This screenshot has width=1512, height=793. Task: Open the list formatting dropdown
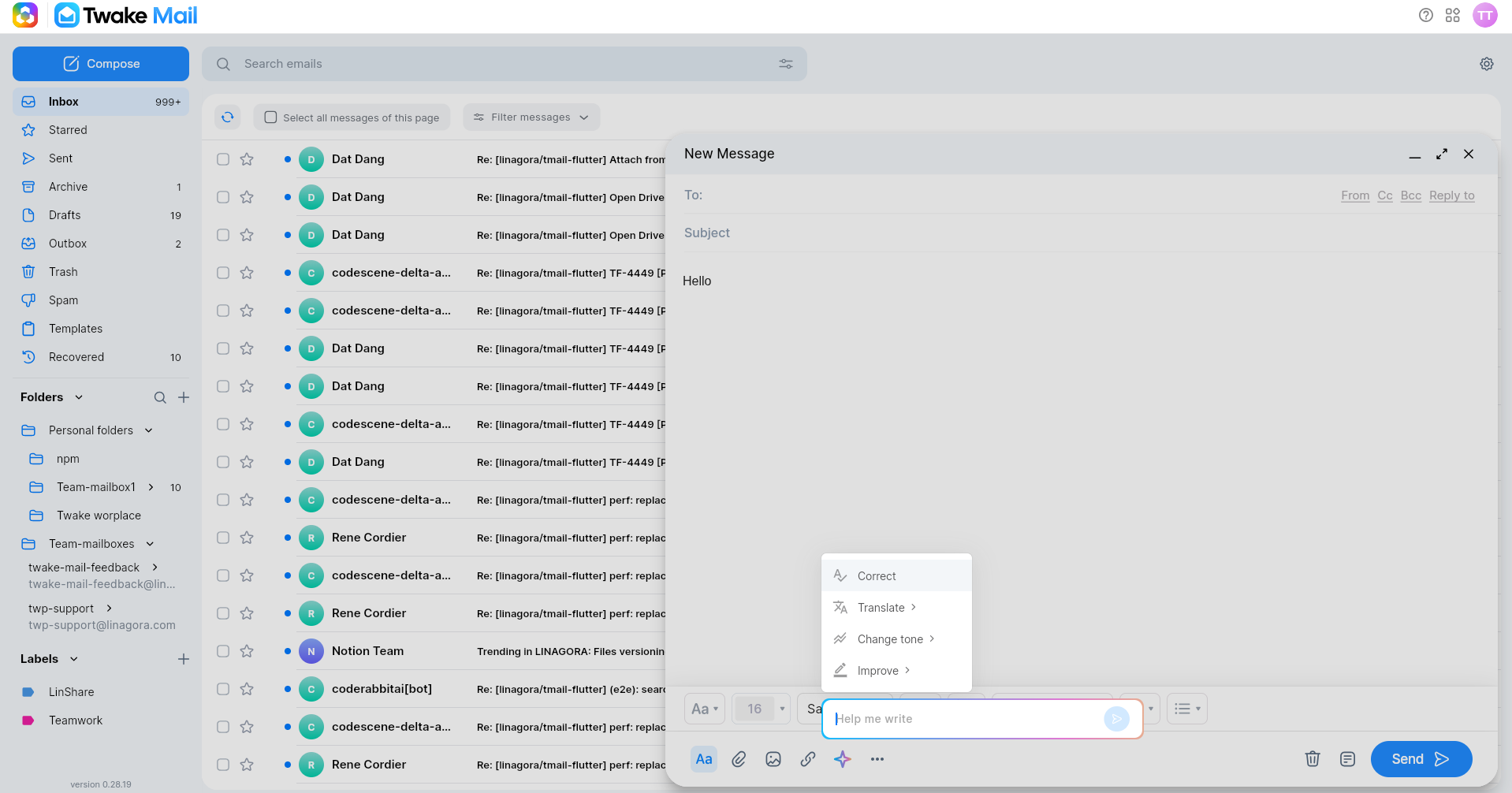pos(1186,709)
